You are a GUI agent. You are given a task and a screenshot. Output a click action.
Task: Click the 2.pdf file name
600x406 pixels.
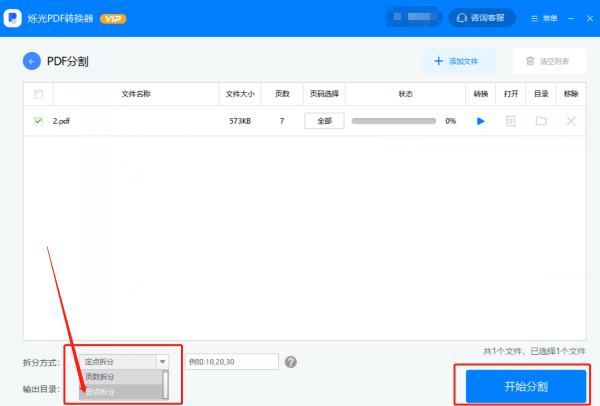pos(61,121)
